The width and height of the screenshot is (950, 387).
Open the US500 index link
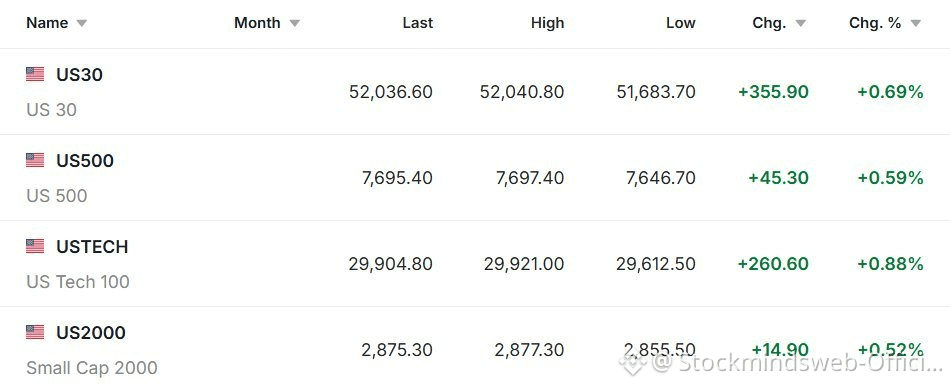coord(85,160)
